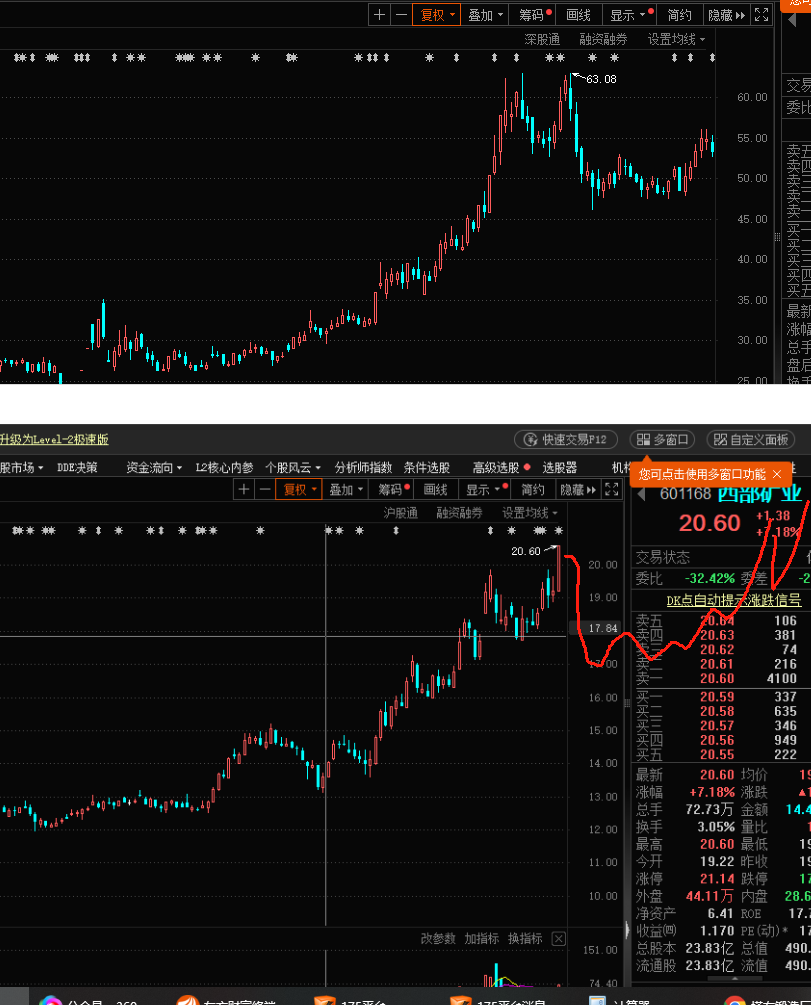Open the 资金流向 menu dropdown
Image resolution: width=811 pixels, height=1005 pixels.
(154, 467)
